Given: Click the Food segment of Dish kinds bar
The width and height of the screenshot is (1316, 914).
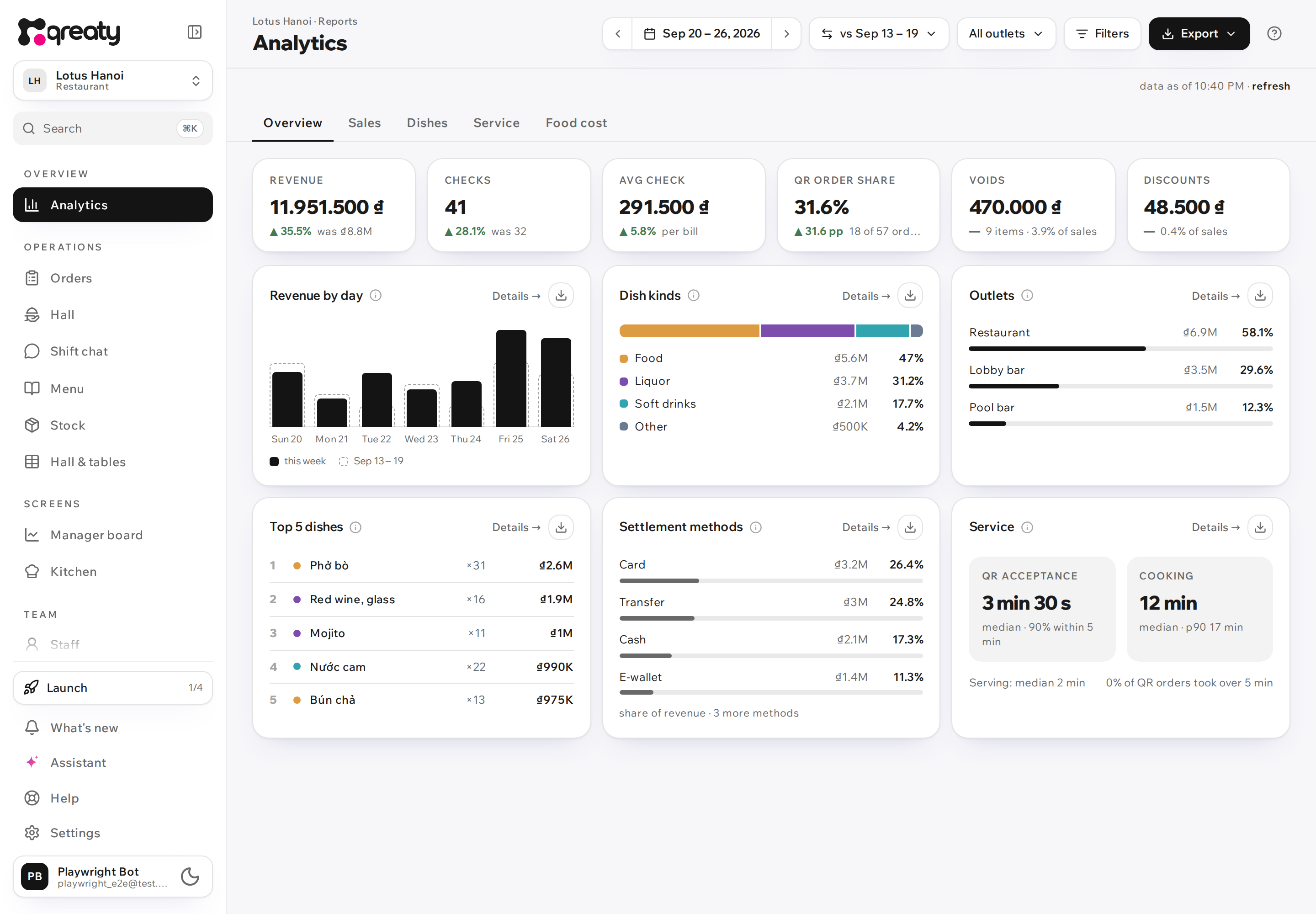Looking at the screenshot, I should 690,331.
